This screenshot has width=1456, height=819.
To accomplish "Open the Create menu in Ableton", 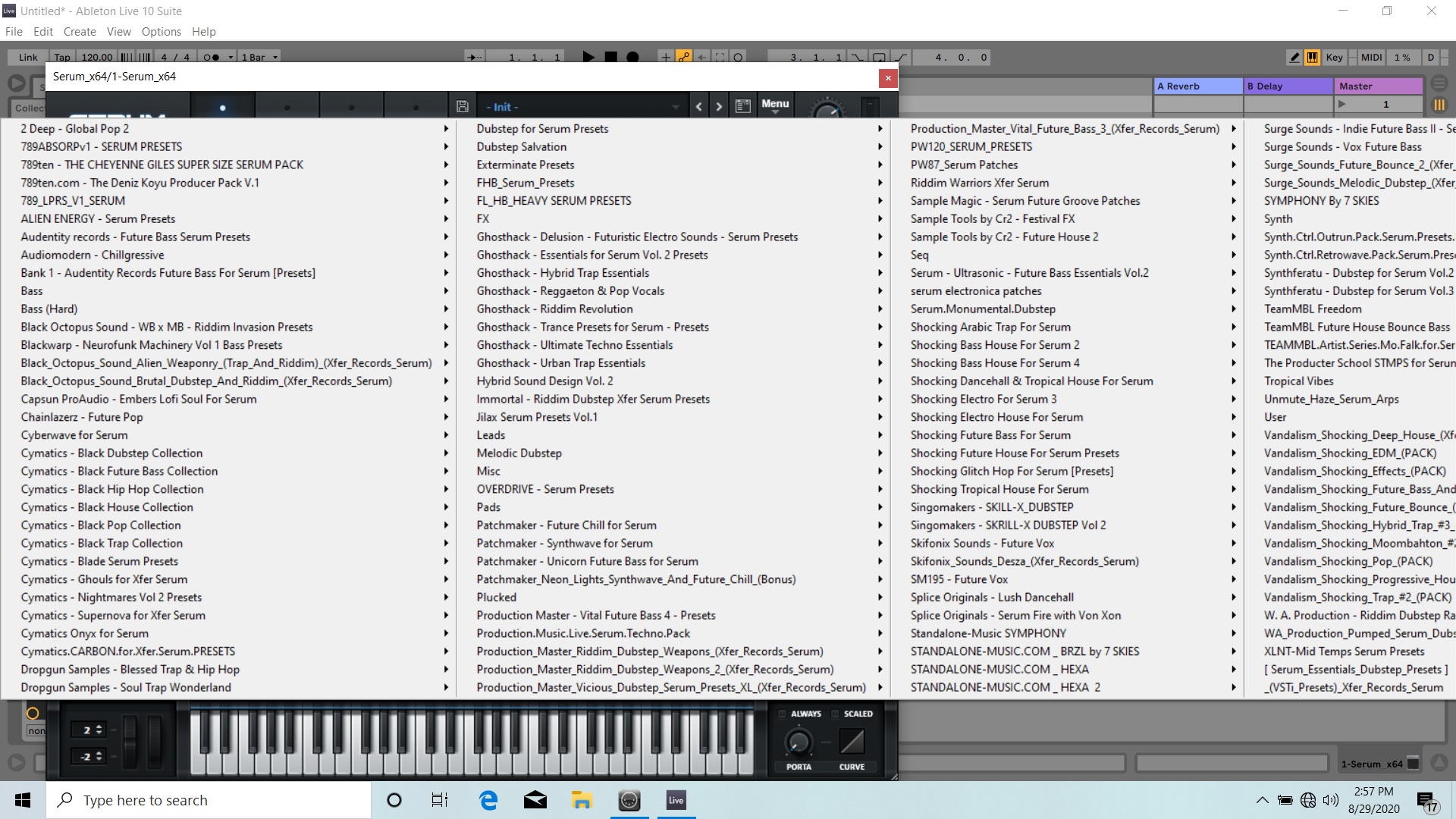I will (80, 31).
